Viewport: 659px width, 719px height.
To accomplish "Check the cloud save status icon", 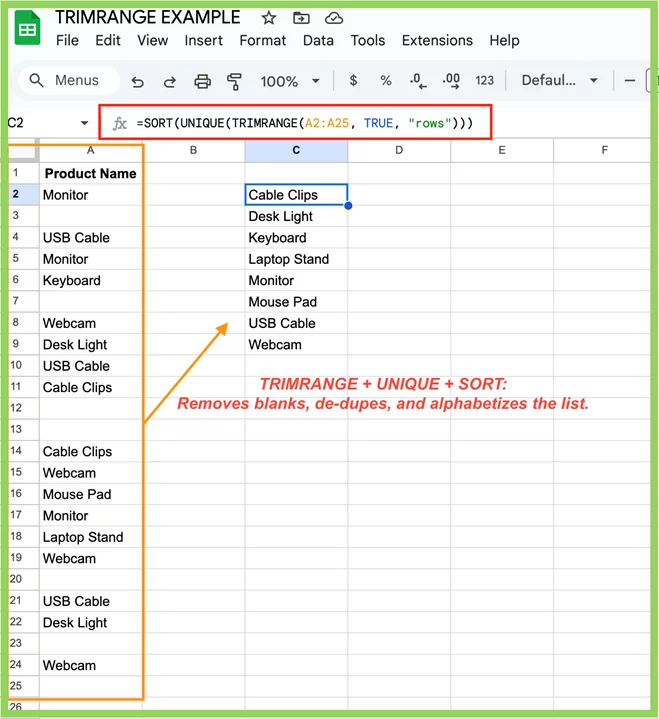I will point(334,18).
